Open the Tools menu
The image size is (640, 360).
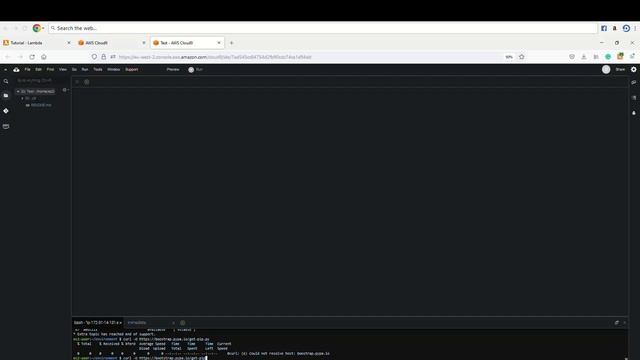tap(98, 69)
